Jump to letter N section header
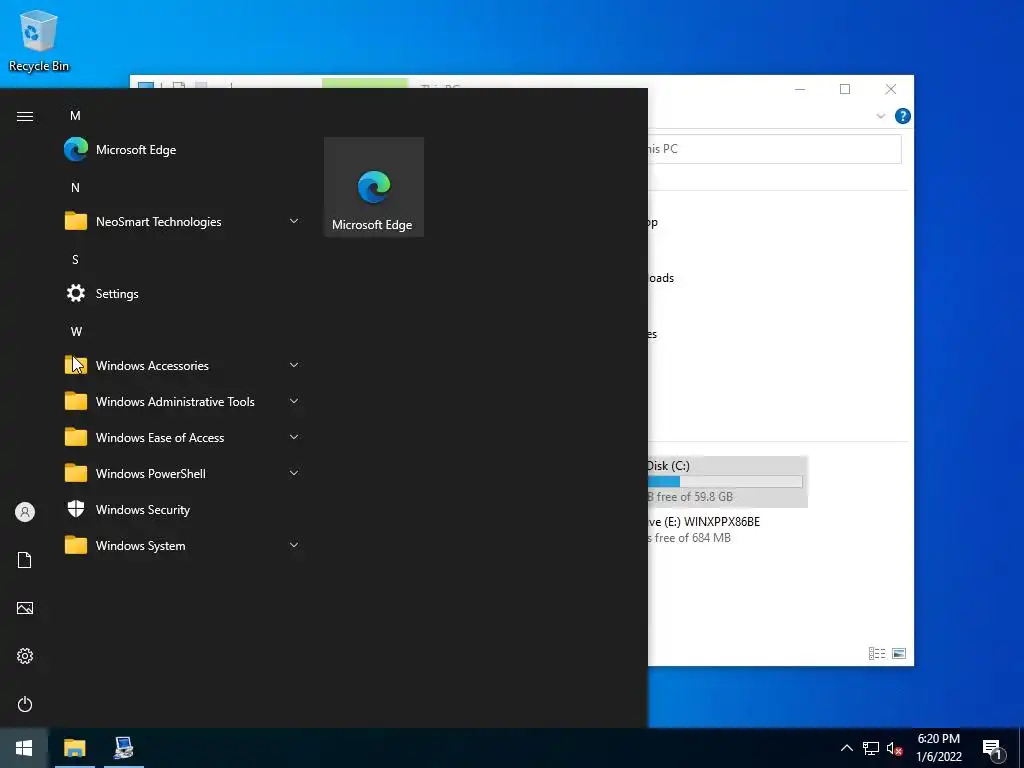The image size is (1024, 768). click(75, 187)
